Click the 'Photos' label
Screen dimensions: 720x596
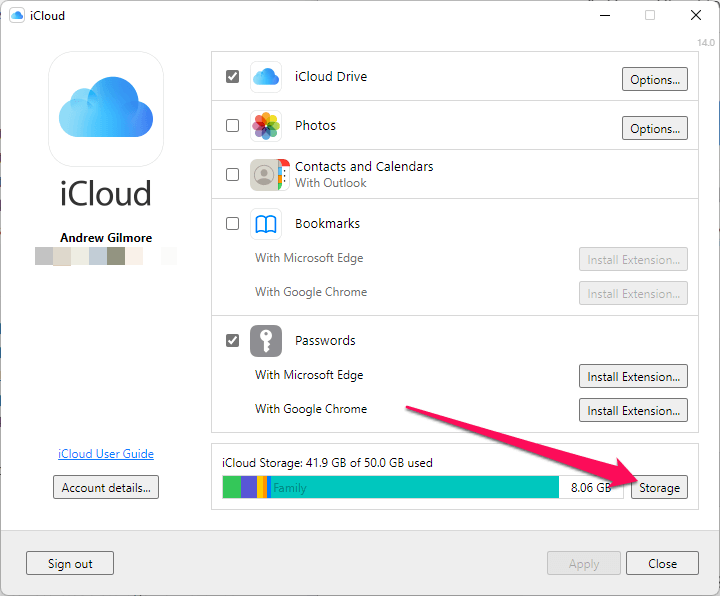[x=315, y=125]
